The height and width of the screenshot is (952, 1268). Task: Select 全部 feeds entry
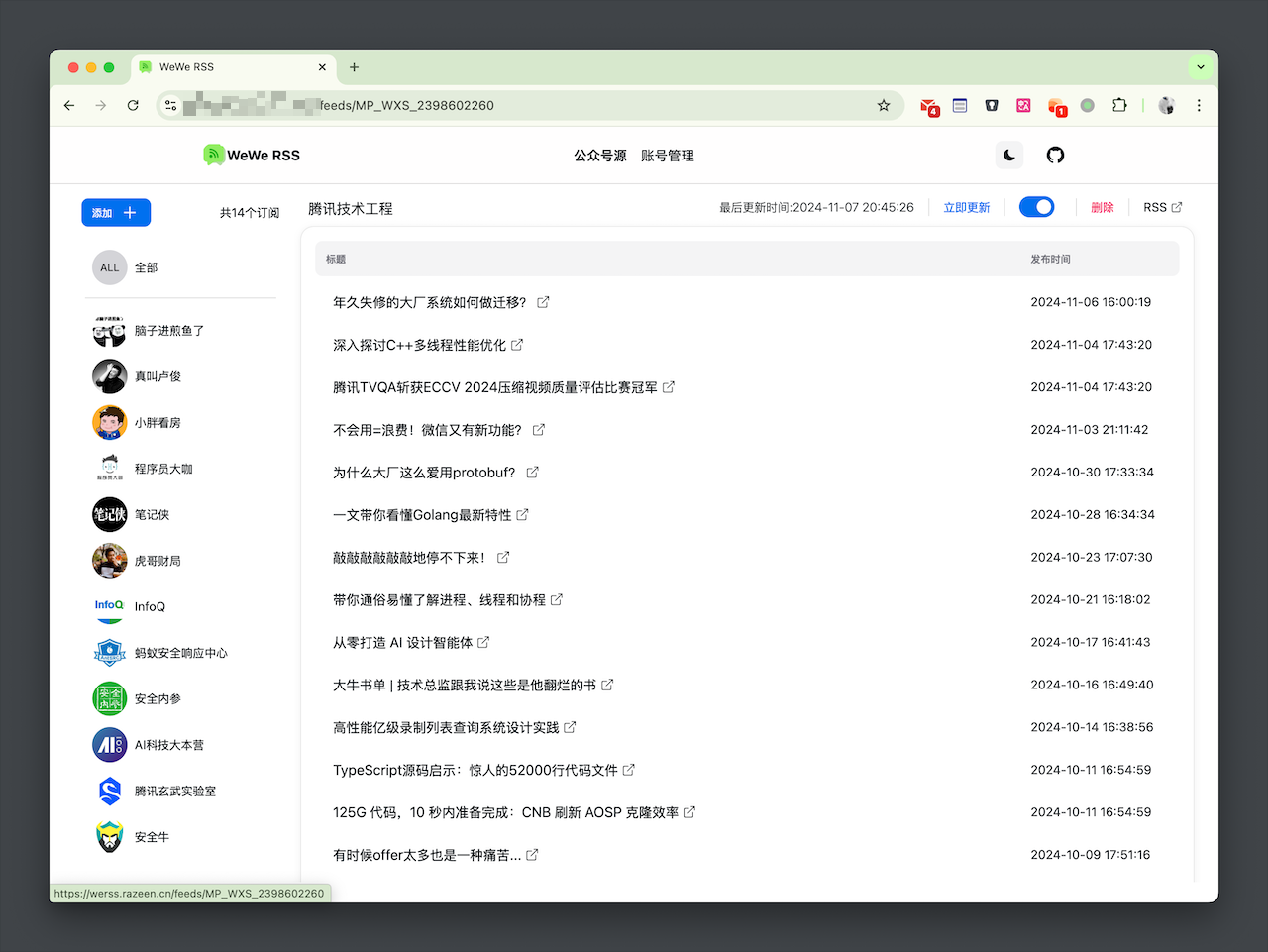tap(146, 267)
